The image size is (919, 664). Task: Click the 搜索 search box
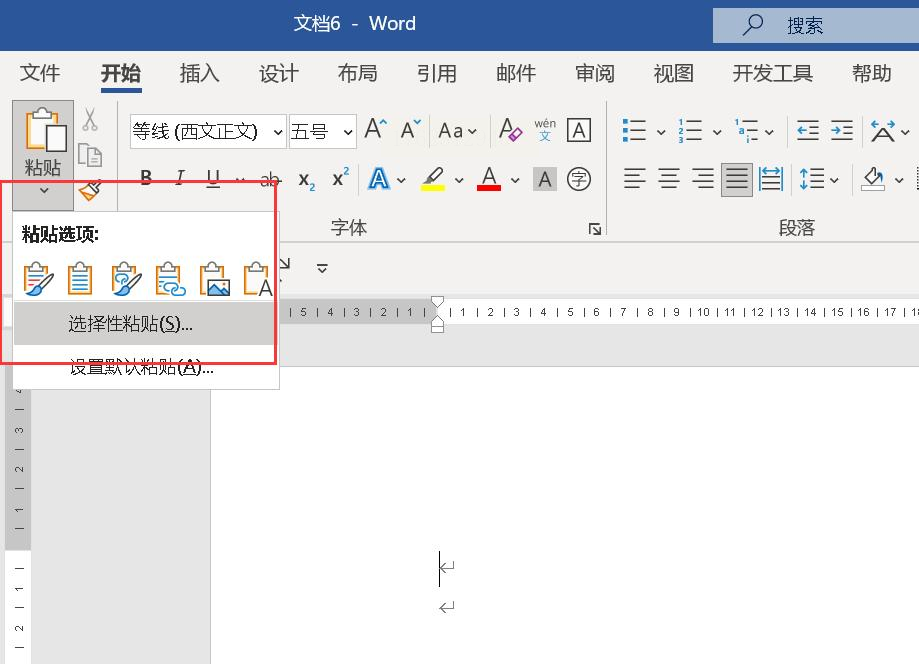[x=816, y=25]
